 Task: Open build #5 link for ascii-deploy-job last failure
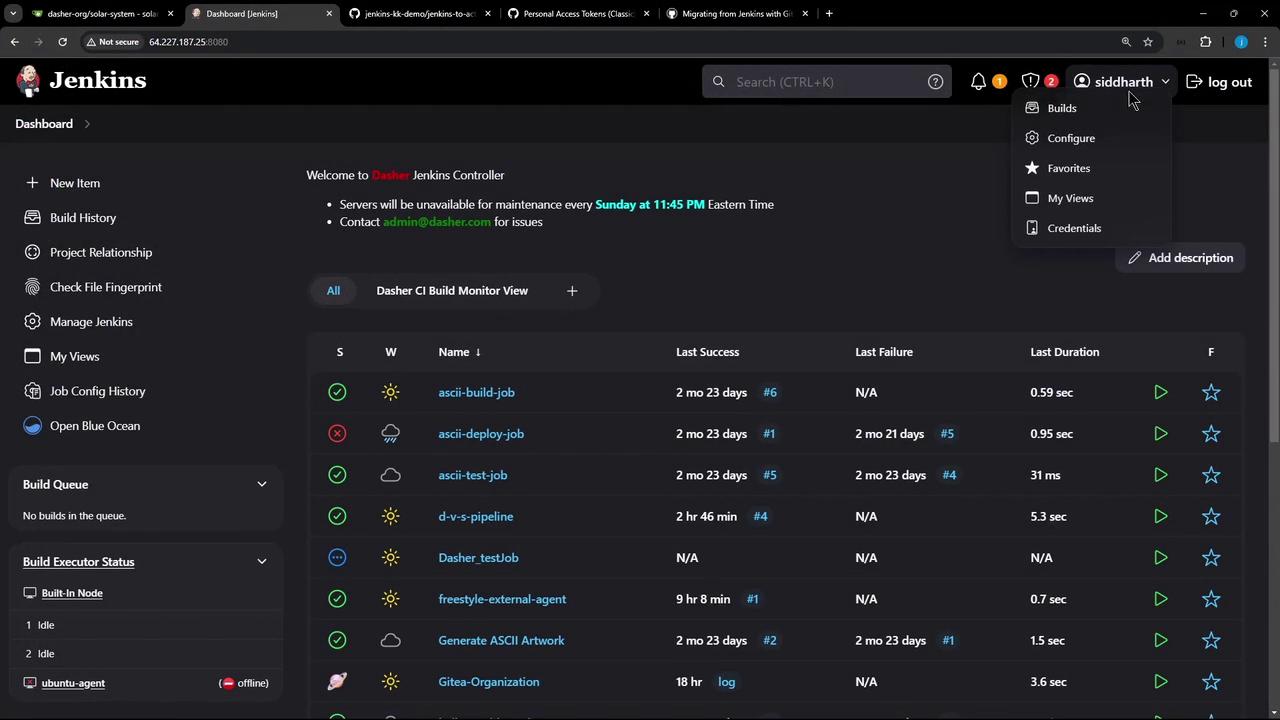947,434
